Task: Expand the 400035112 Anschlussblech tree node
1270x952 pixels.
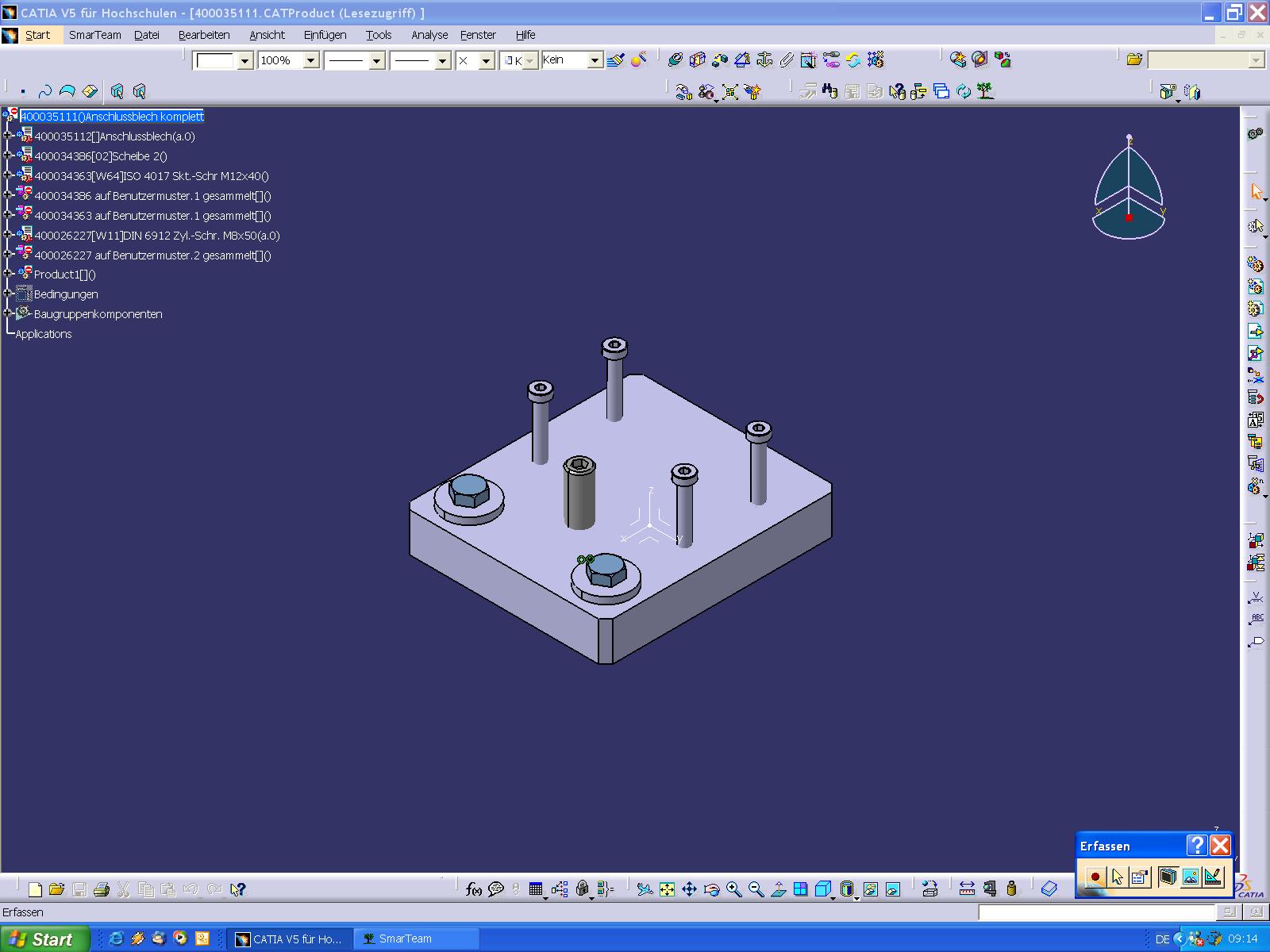Action: pyautogui.click(x=8, y=136)
